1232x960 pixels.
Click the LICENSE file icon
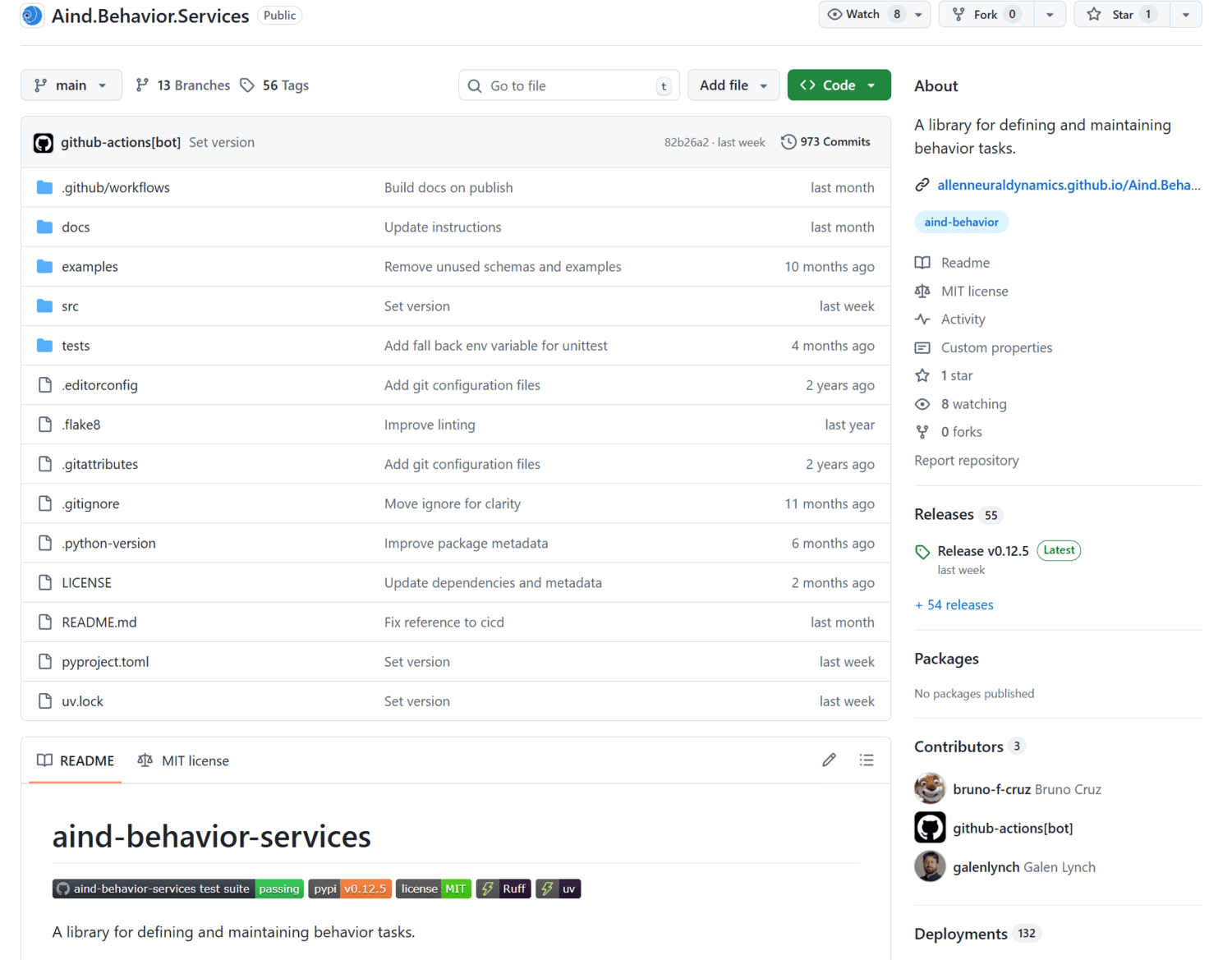[45, 582]
